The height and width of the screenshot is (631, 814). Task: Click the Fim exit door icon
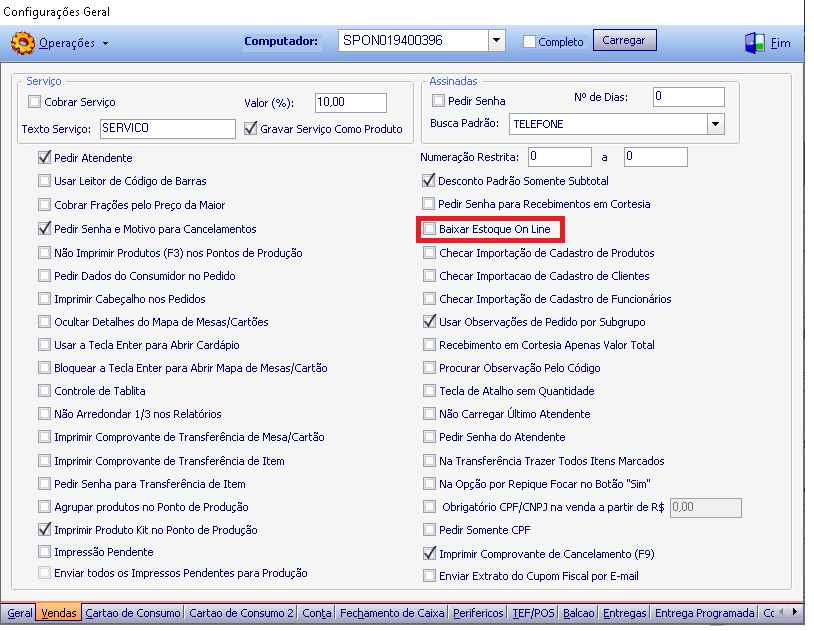[x=754, y=43]
